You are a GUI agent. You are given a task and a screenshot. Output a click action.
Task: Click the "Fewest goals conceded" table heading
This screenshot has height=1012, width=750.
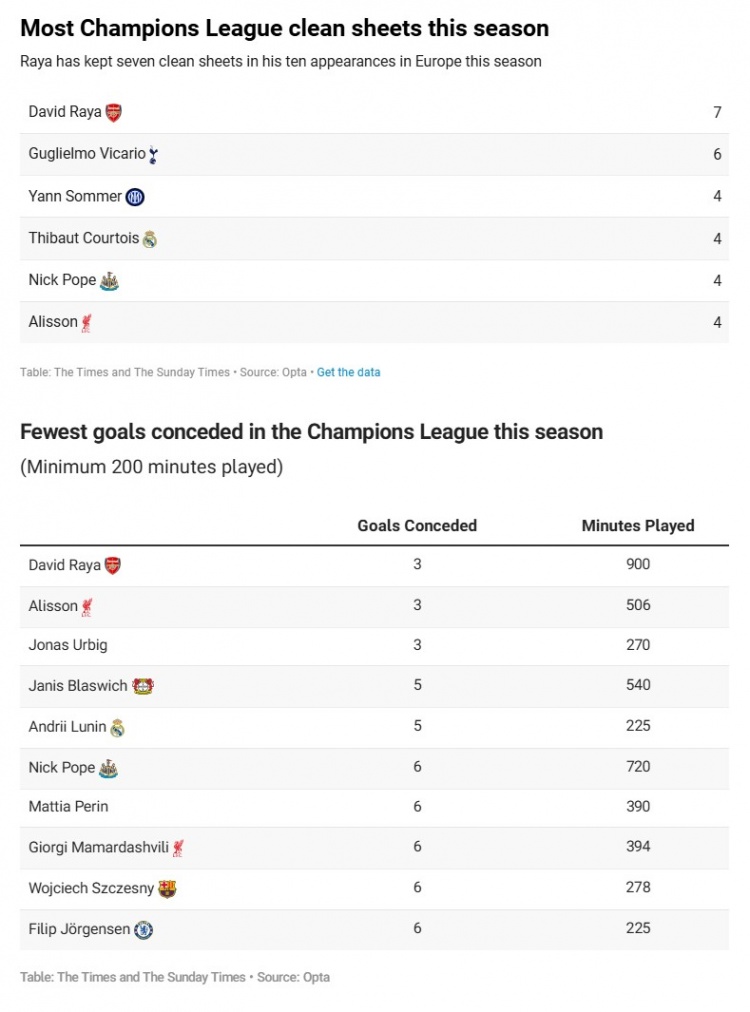pos(311,432)
